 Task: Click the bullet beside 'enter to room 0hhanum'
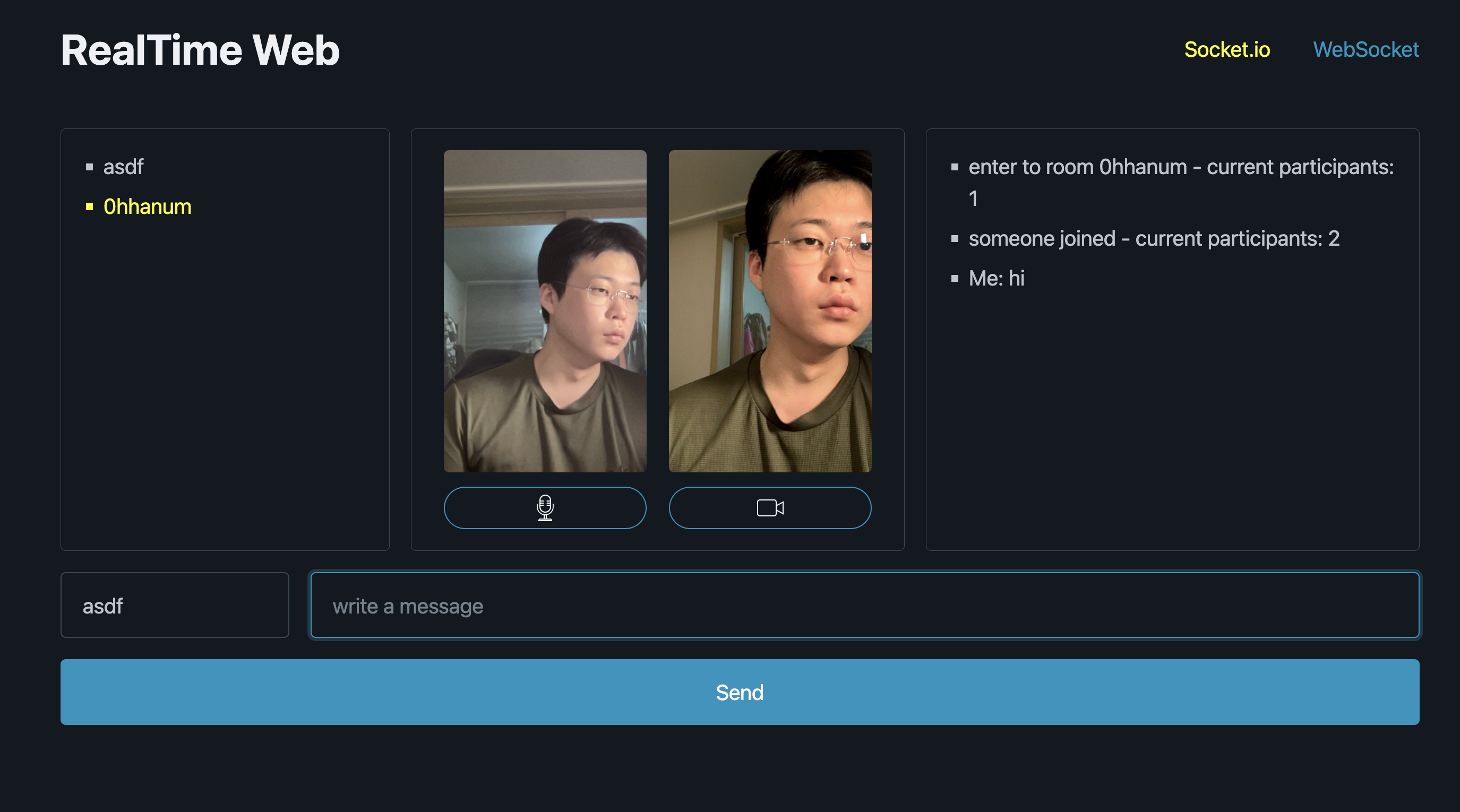[x=954, y=167]
